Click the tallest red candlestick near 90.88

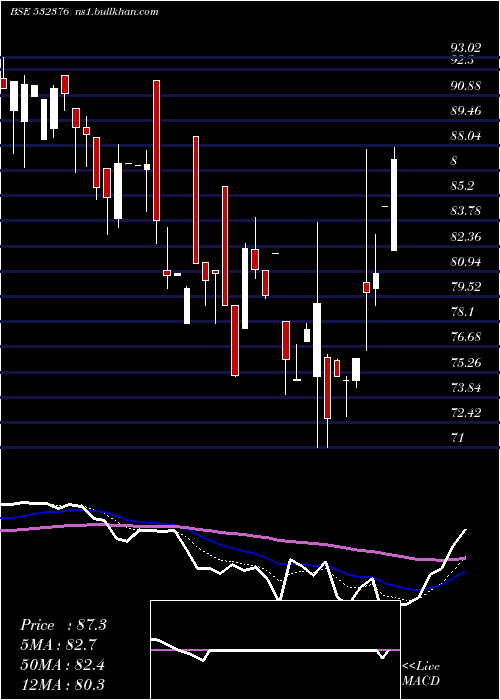[x=156, y=150]
